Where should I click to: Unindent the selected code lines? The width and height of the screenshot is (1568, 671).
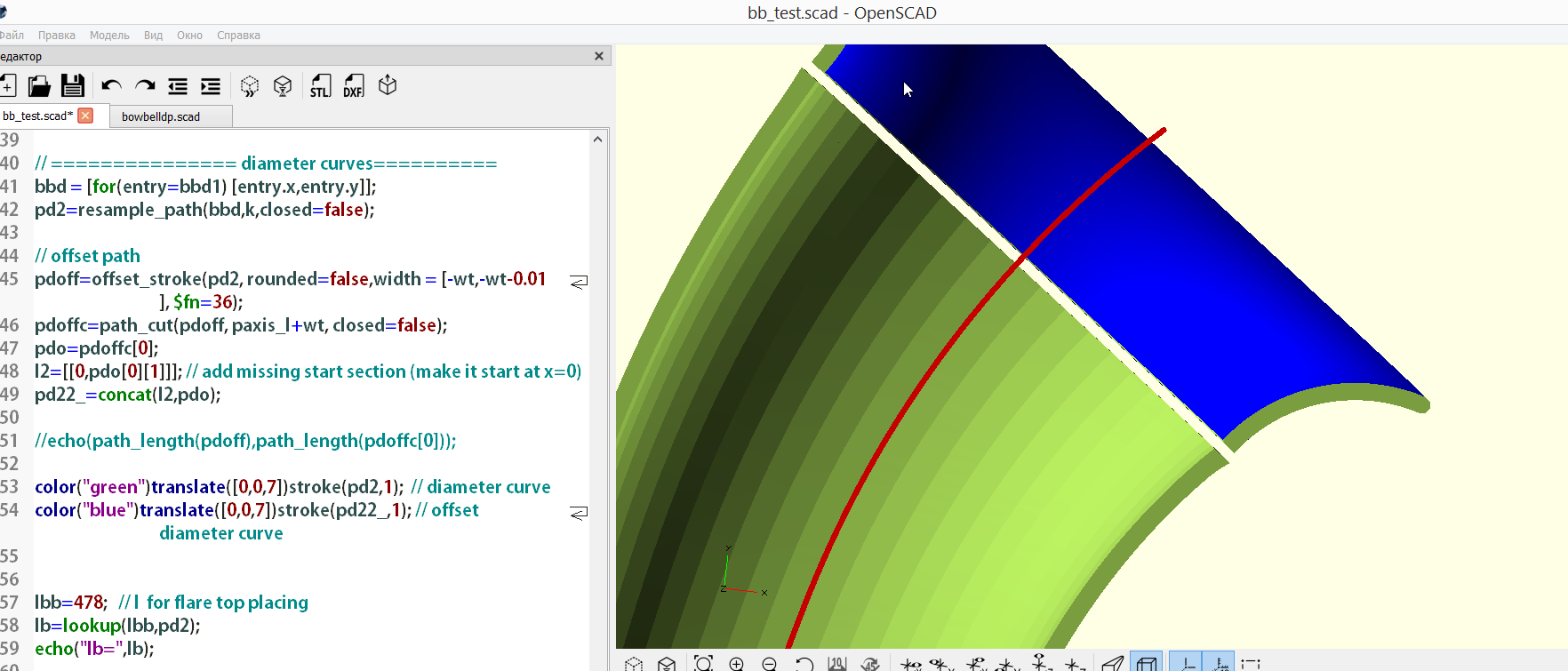coord(178,86)
